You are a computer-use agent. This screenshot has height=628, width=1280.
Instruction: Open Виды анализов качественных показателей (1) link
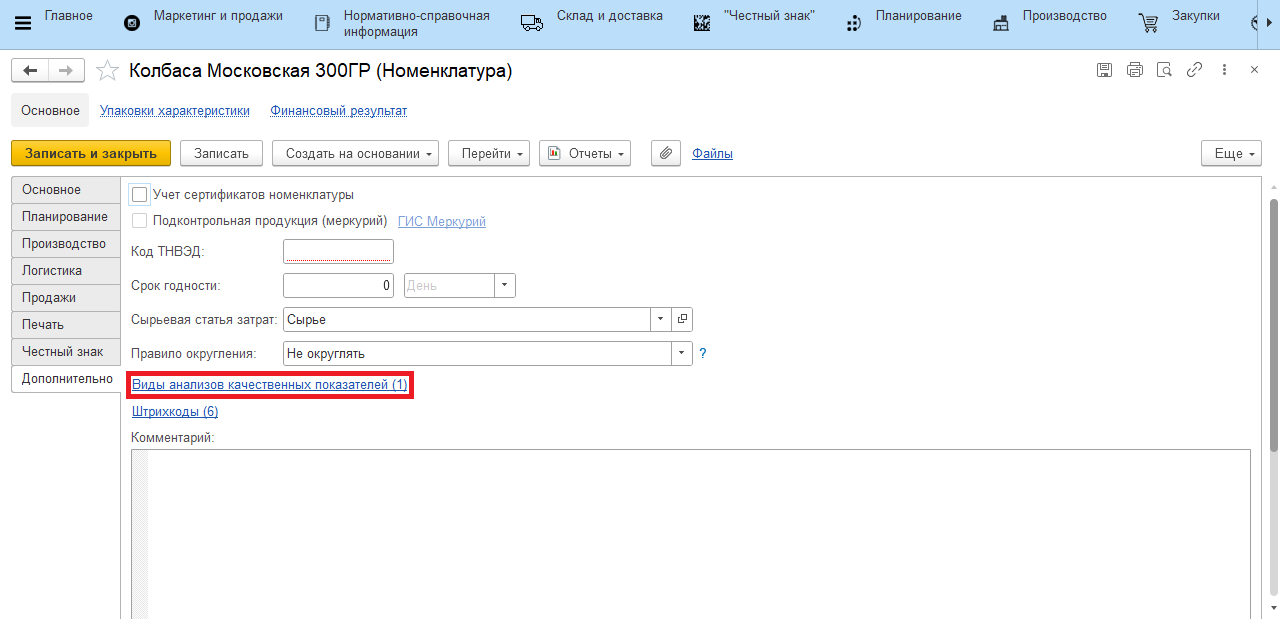(x=270, y=385)
